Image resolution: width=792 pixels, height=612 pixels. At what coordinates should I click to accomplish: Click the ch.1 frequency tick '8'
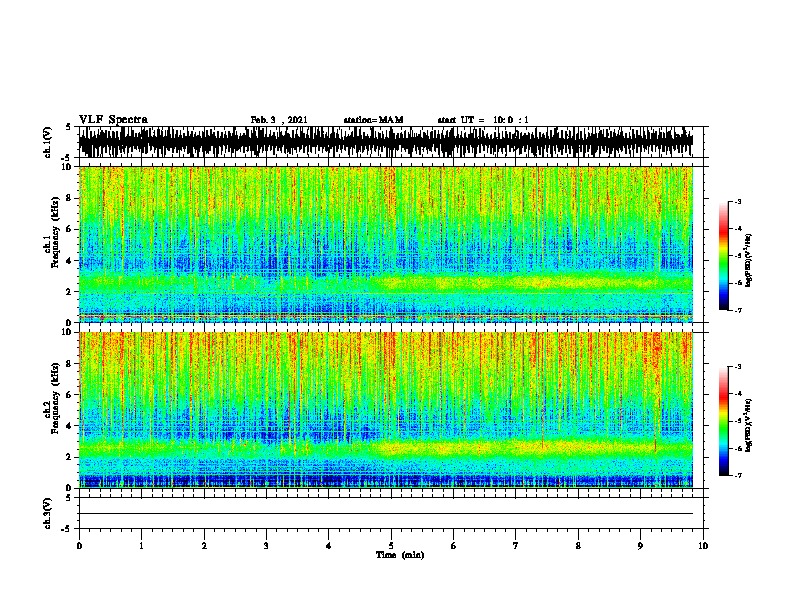(70, 198)
